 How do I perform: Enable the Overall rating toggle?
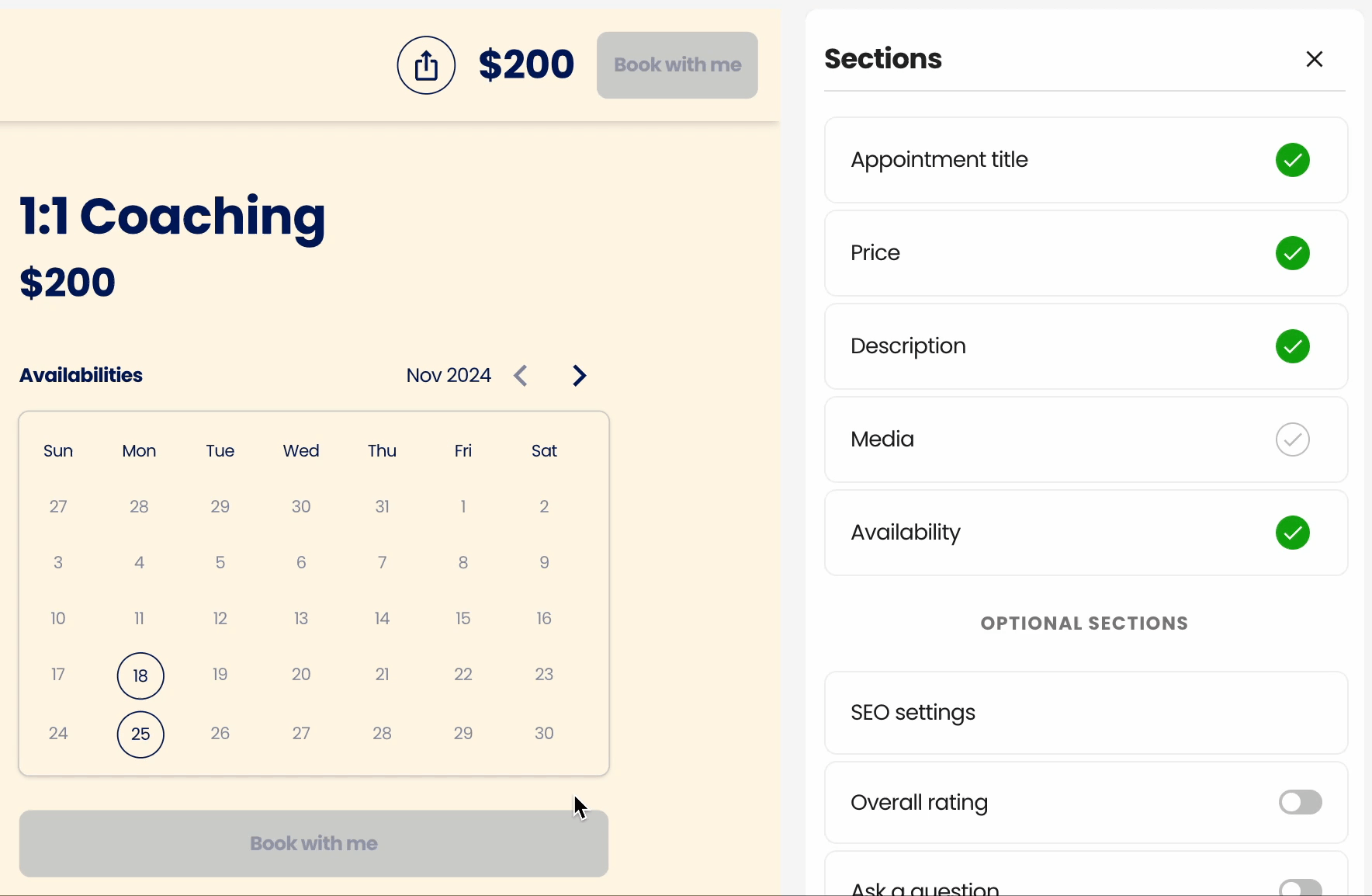(x=1300, y=802)
